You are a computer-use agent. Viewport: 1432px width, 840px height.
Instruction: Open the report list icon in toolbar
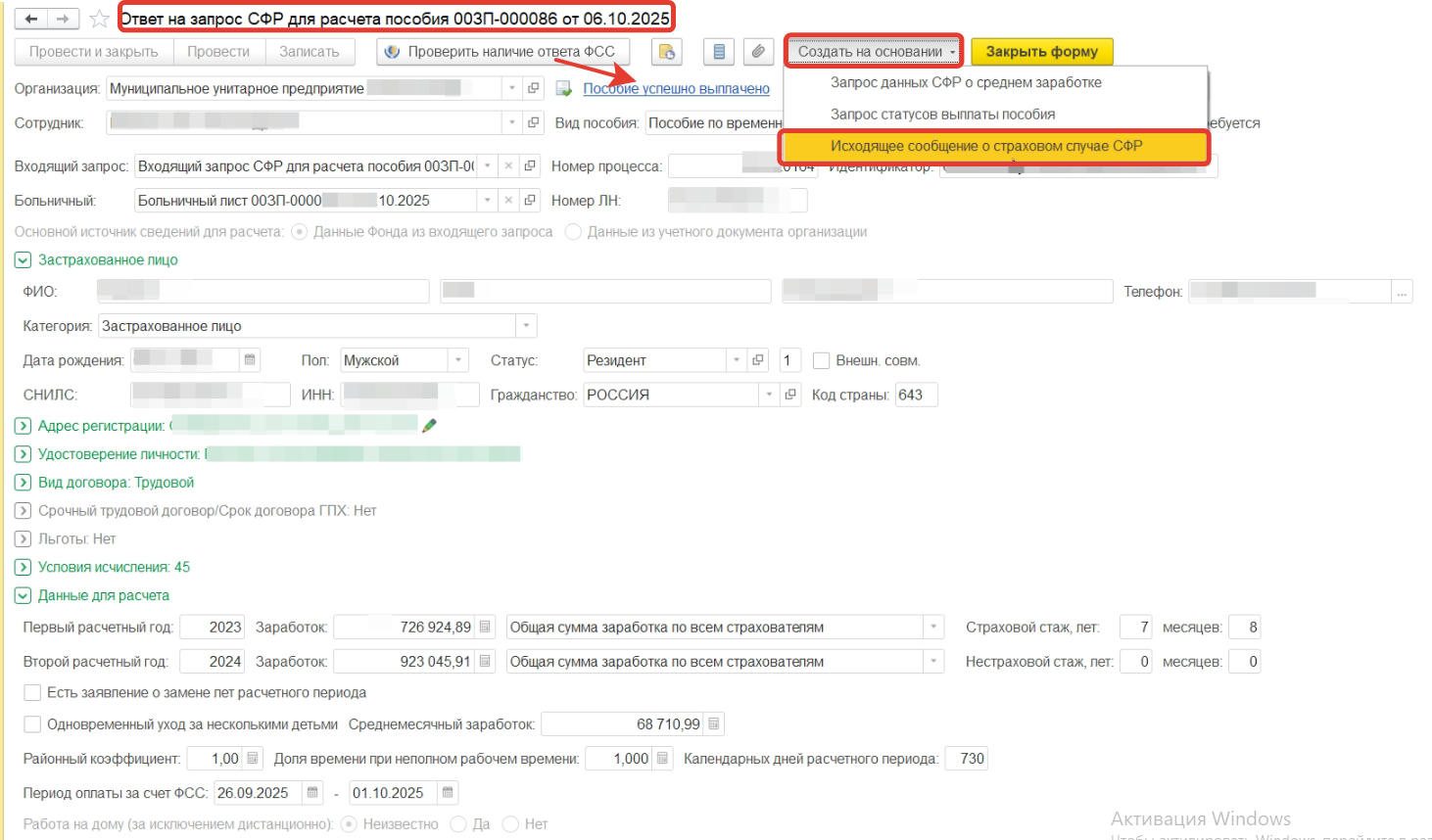pos(719,52)
